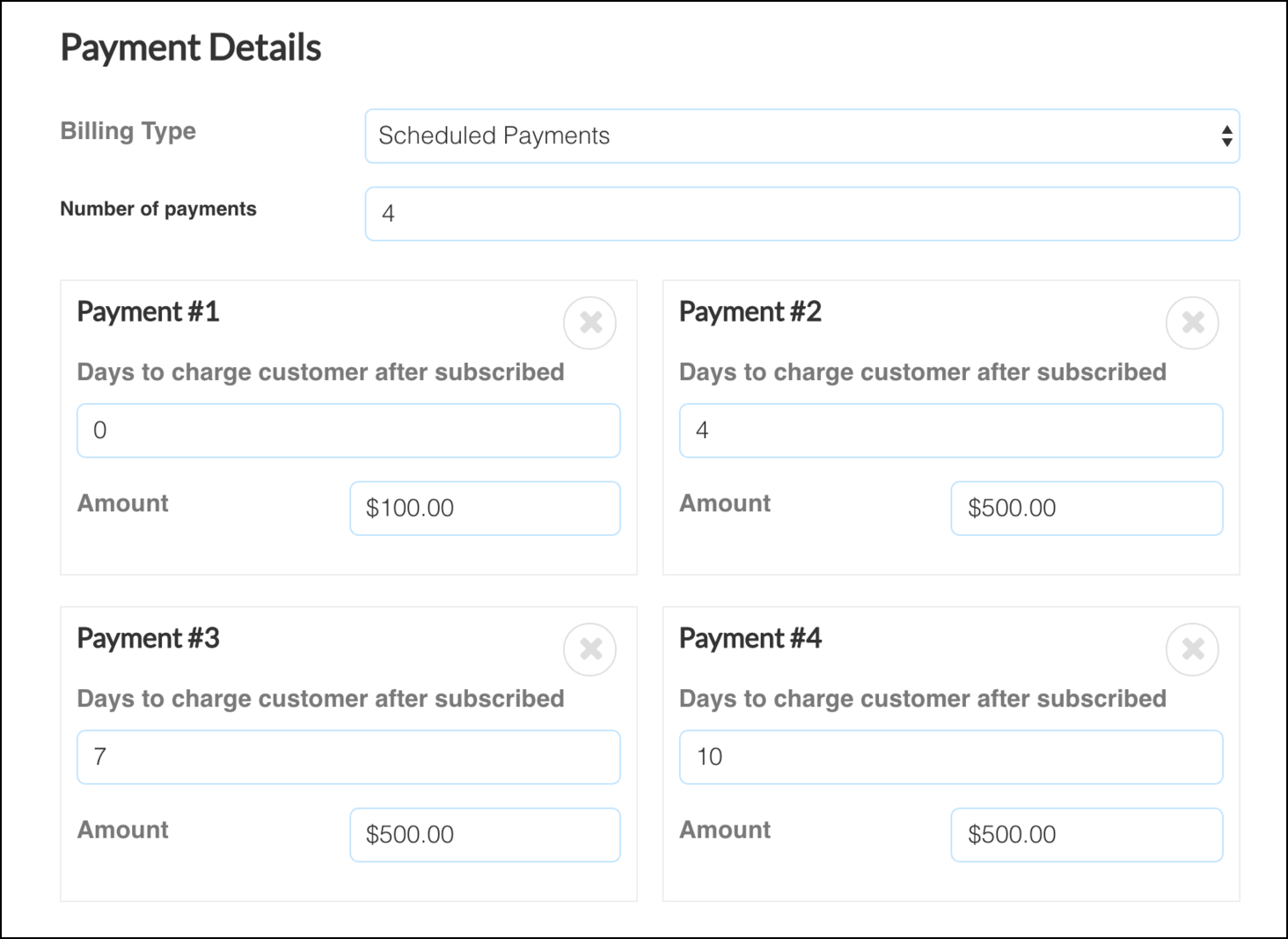Click the Number of payments label

click(x=158, y=209)
